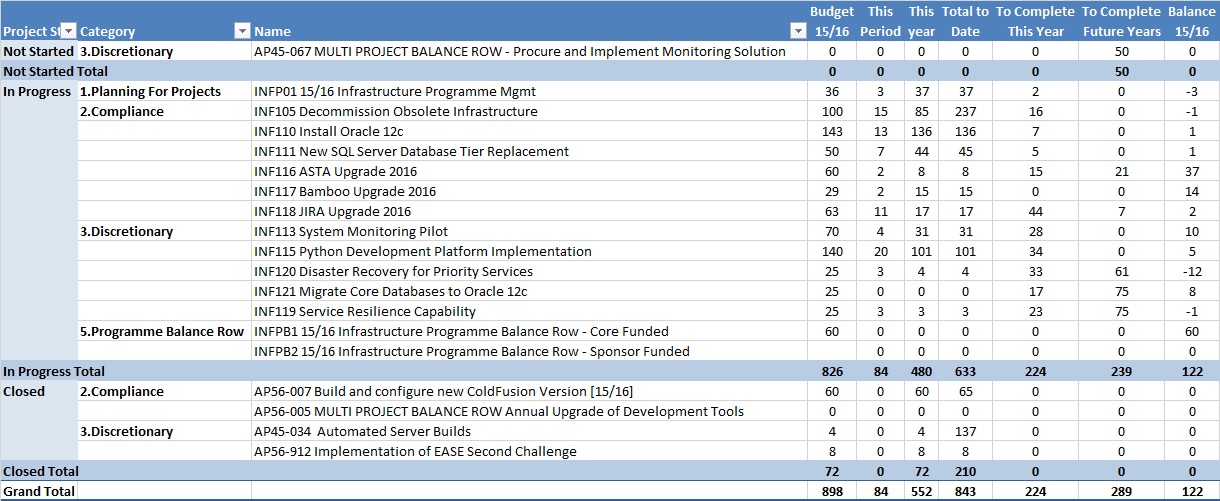This screenshot has width=1220, height=501.
Task: Click the AP45-034 Automated Server Builds cell
Action: coord(363,431)
